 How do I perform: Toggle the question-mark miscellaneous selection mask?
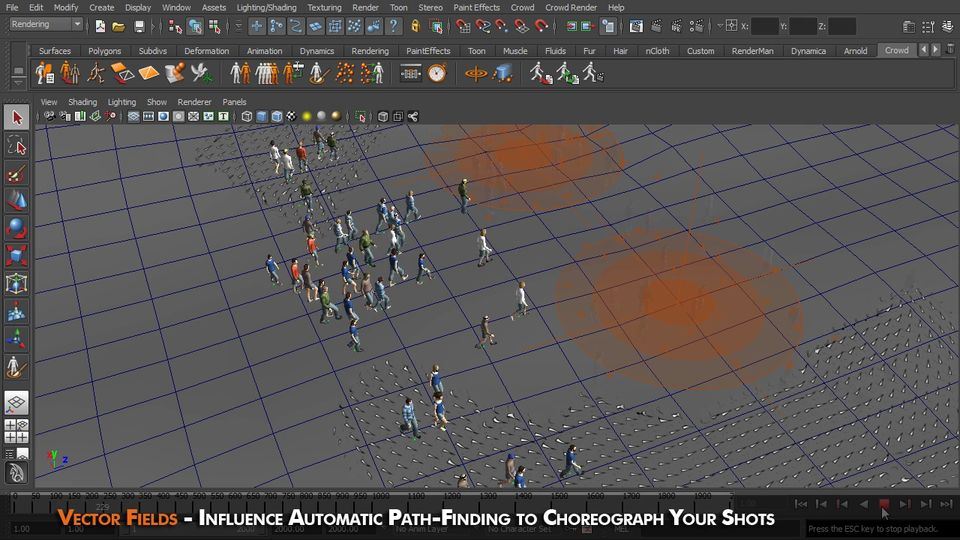(394, 26)
